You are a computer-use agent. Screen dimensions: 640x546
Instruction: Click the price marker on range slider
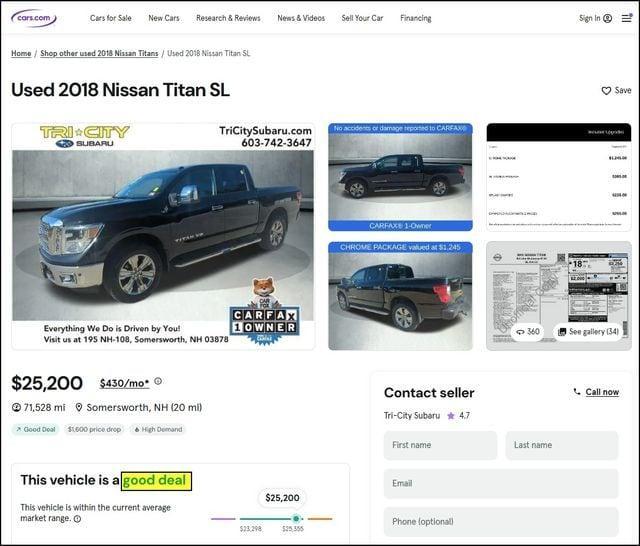tap(296, 519)
